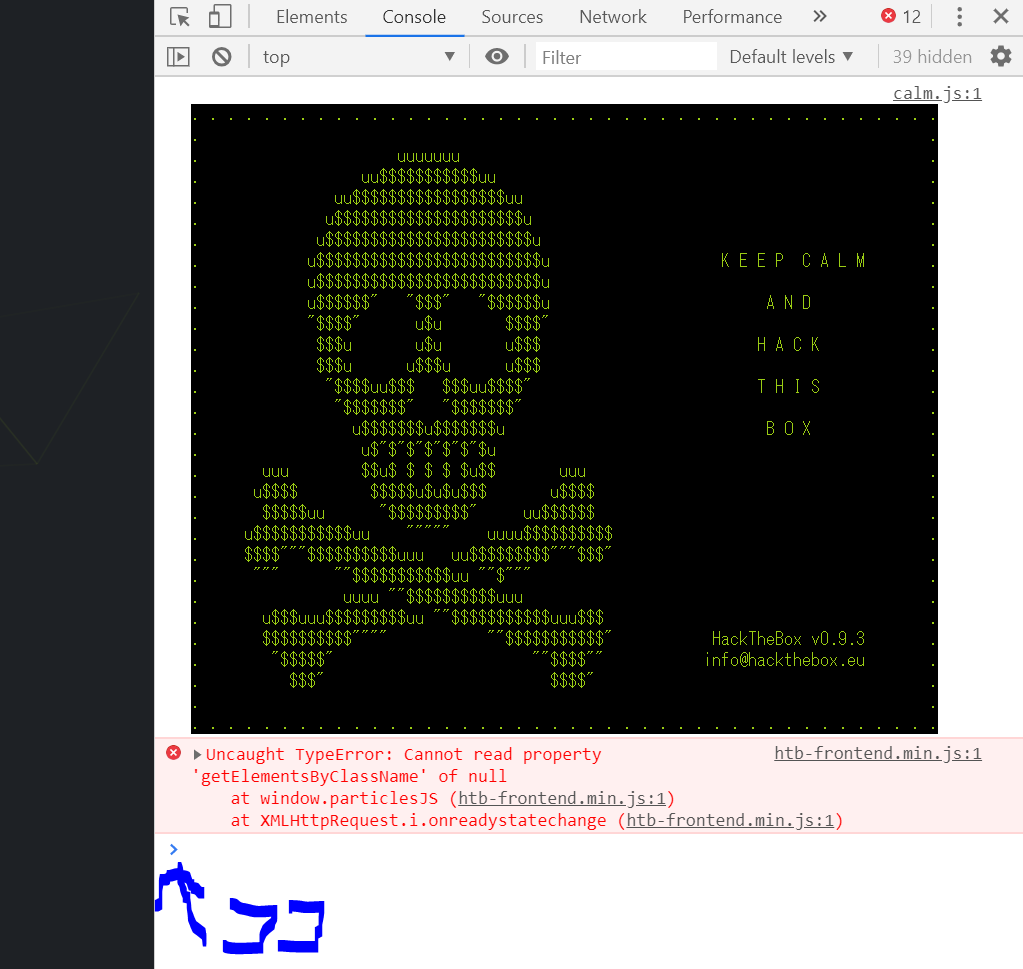Focus the console Filter field
Viewport: 1023px width, 969px height.
click(x=626, y=57)
